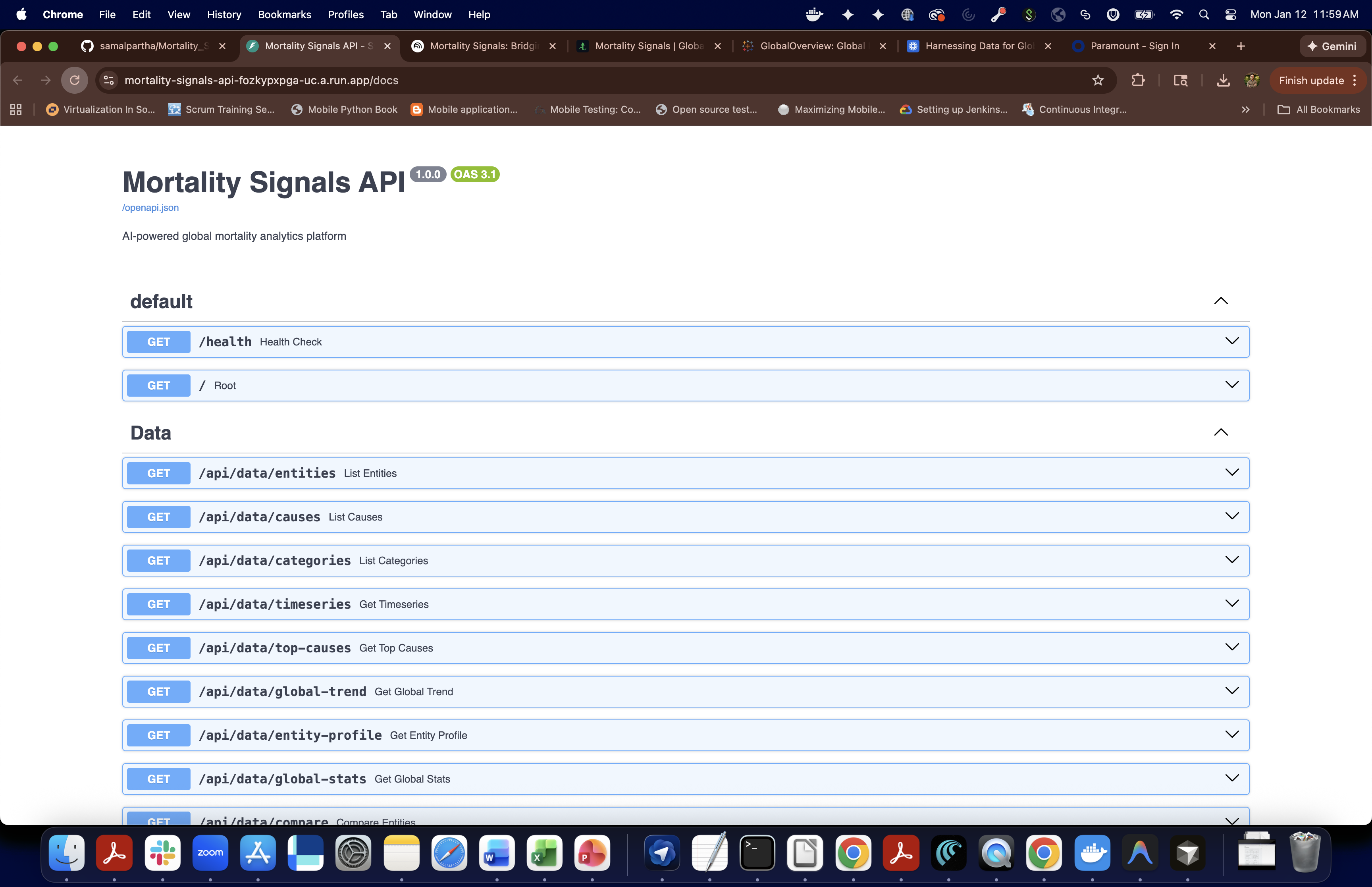Show hidden bookmarks overflow chevron
Screen dimensions: 1372x887
(1245, 110)
